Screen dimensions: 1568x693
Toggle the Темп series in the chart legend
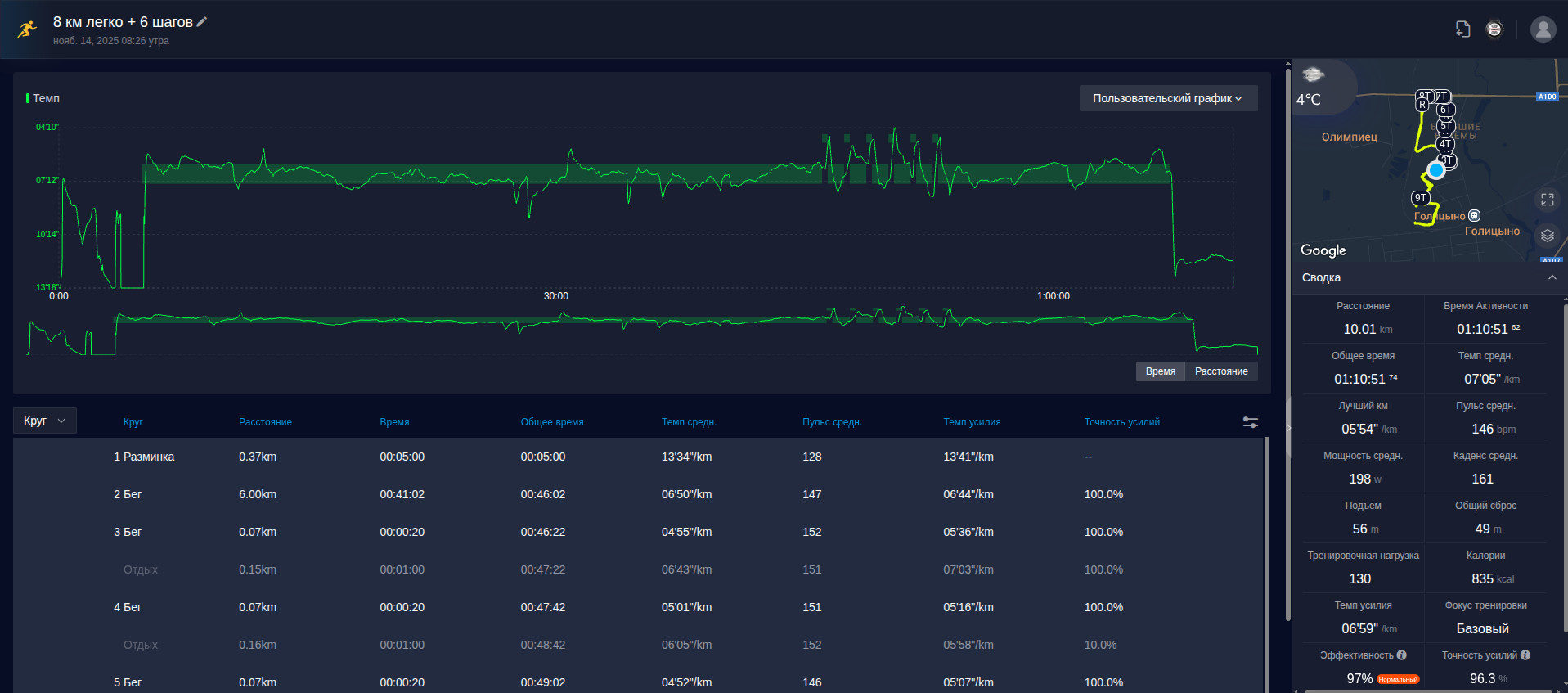pos(43,98)
